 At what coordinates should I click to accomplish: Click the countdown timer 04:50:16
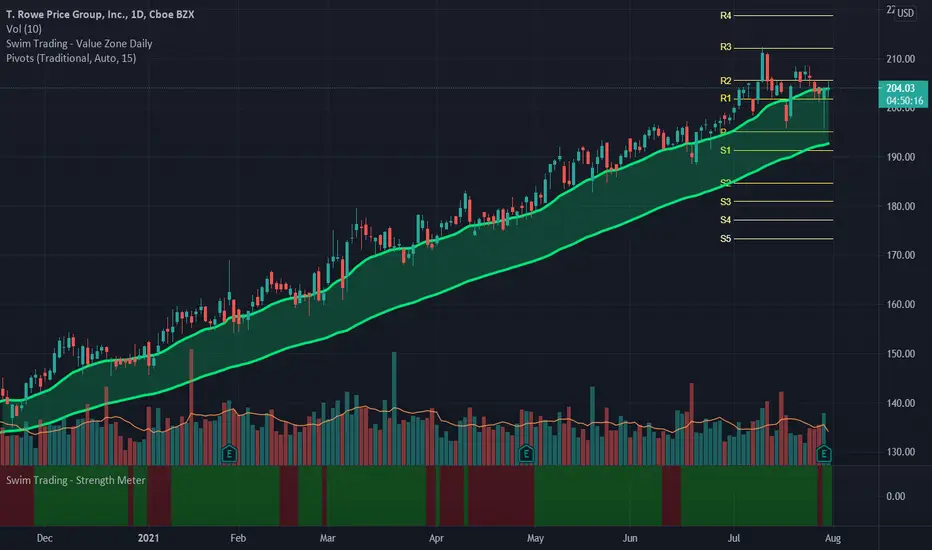point(905,100)
